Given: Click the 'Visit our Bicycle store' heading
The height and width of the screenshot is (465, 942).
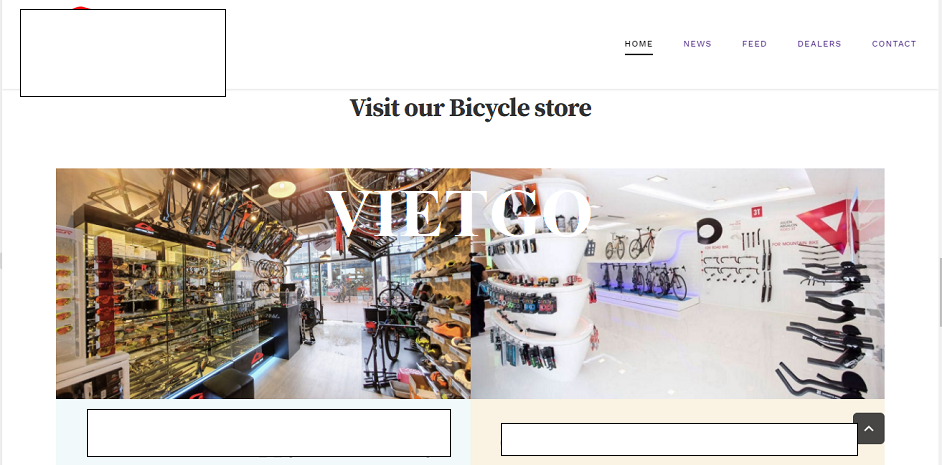Looking at the screenshot, I should [x=470, y=108].
